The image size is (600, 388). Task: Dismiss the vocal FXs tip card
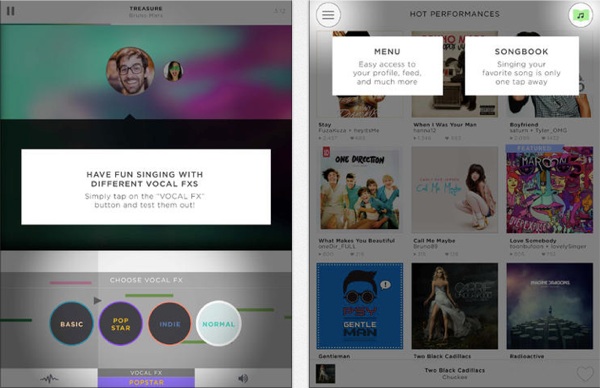(146, 187)
